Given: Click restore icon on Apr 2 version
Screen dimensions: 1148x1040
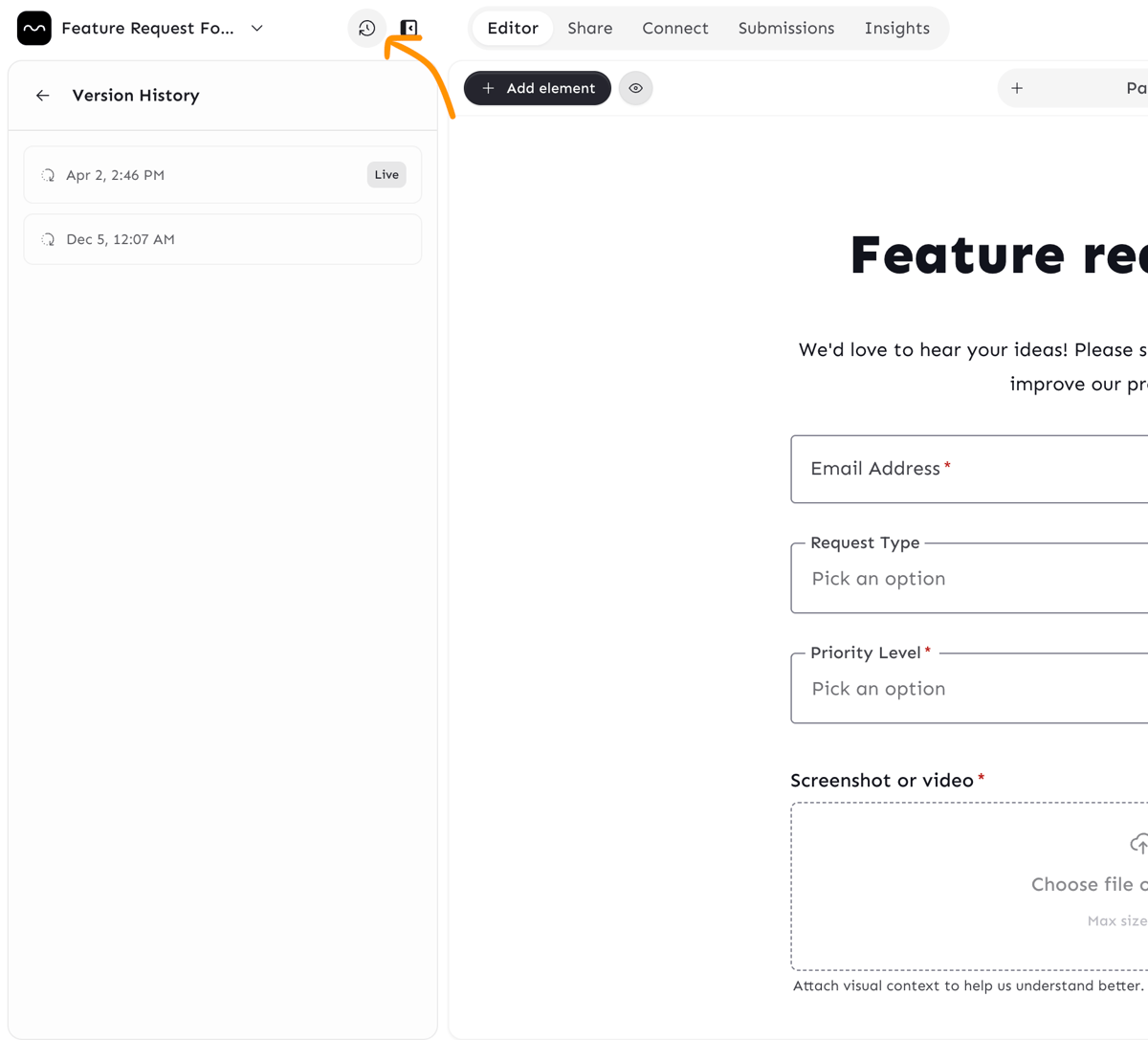Looking at the screenshot, I should coord(48,175).
